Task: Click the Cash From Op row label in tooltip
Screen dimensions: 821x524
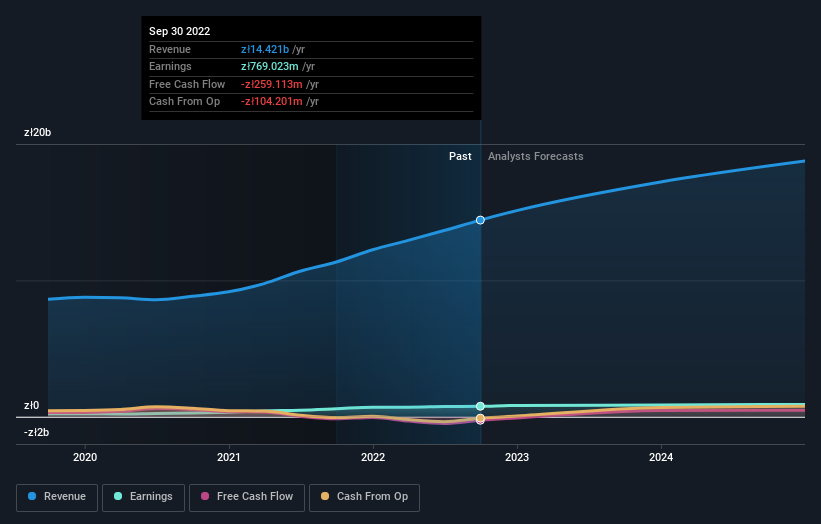Action: (x=184, y=102)
